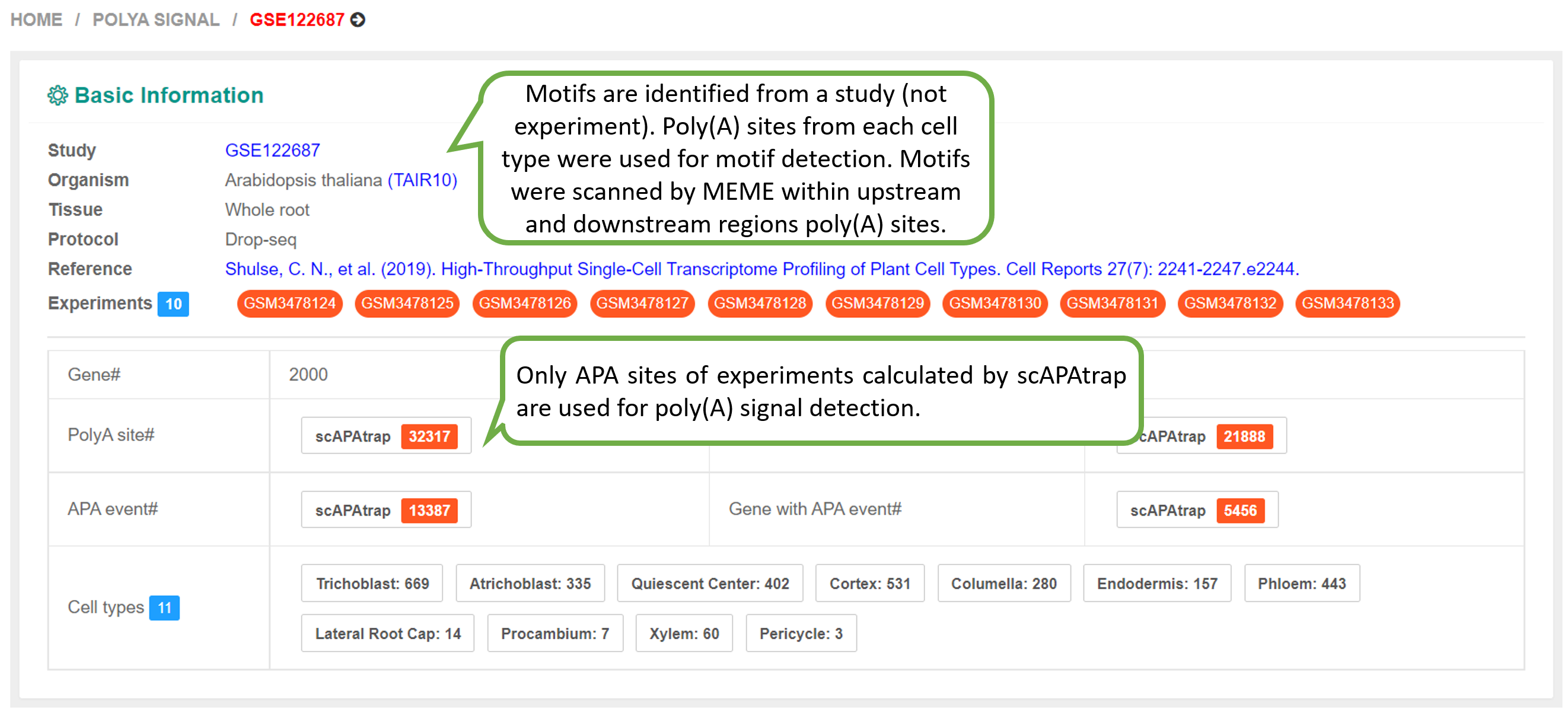Click the Drop-seq protocol value
This screenshot has height=715, width=1568.
click(260, 240)
